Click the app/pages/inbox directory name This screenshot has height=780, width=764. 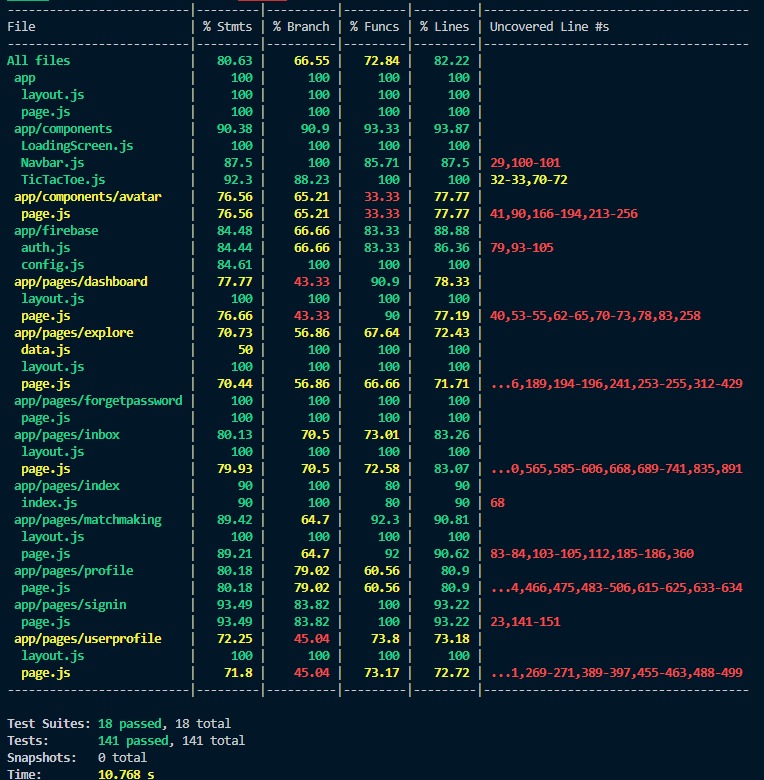click(67, 435)
